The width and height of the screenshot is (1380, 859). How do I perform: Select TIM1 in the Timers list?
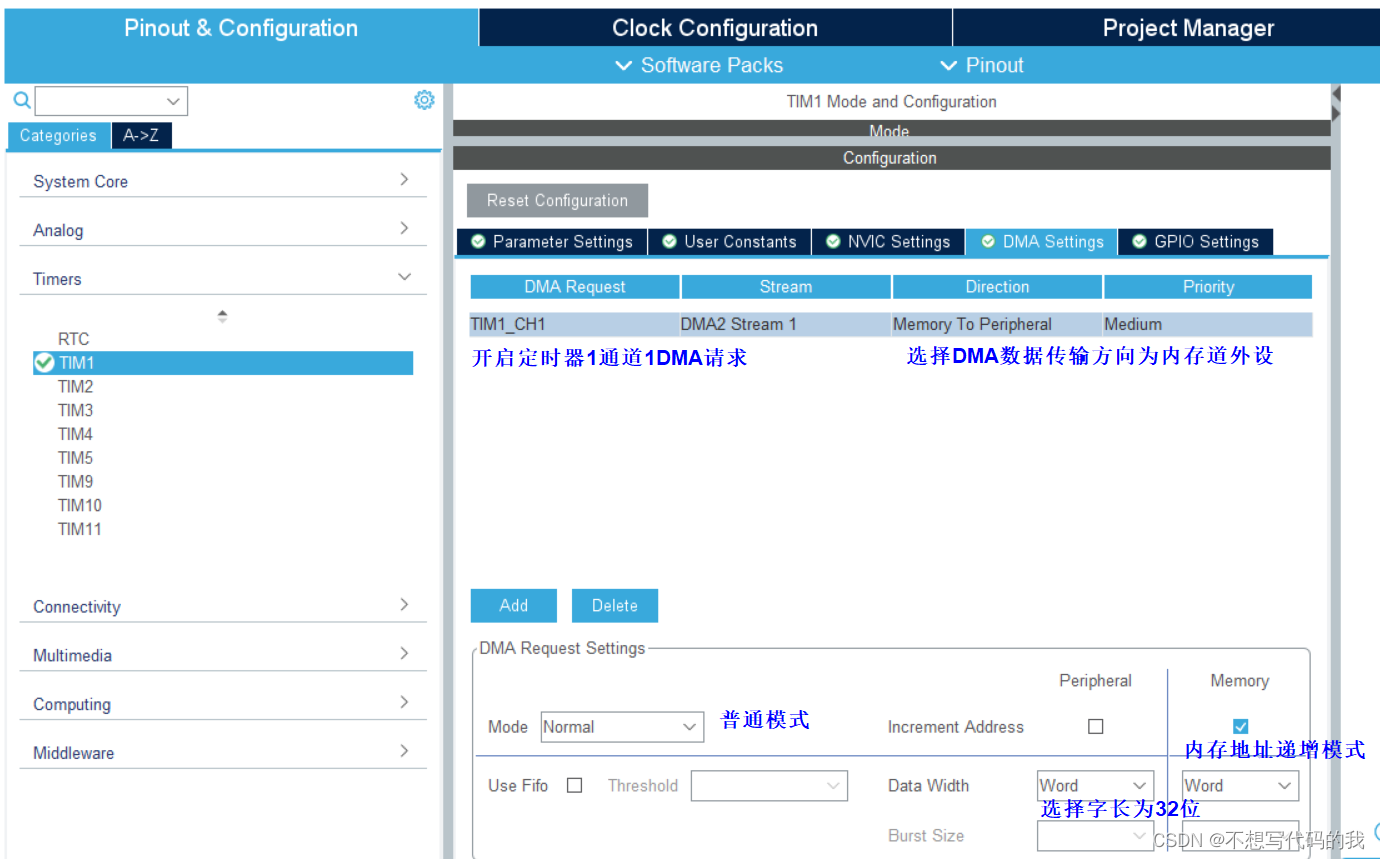[223, 363]
